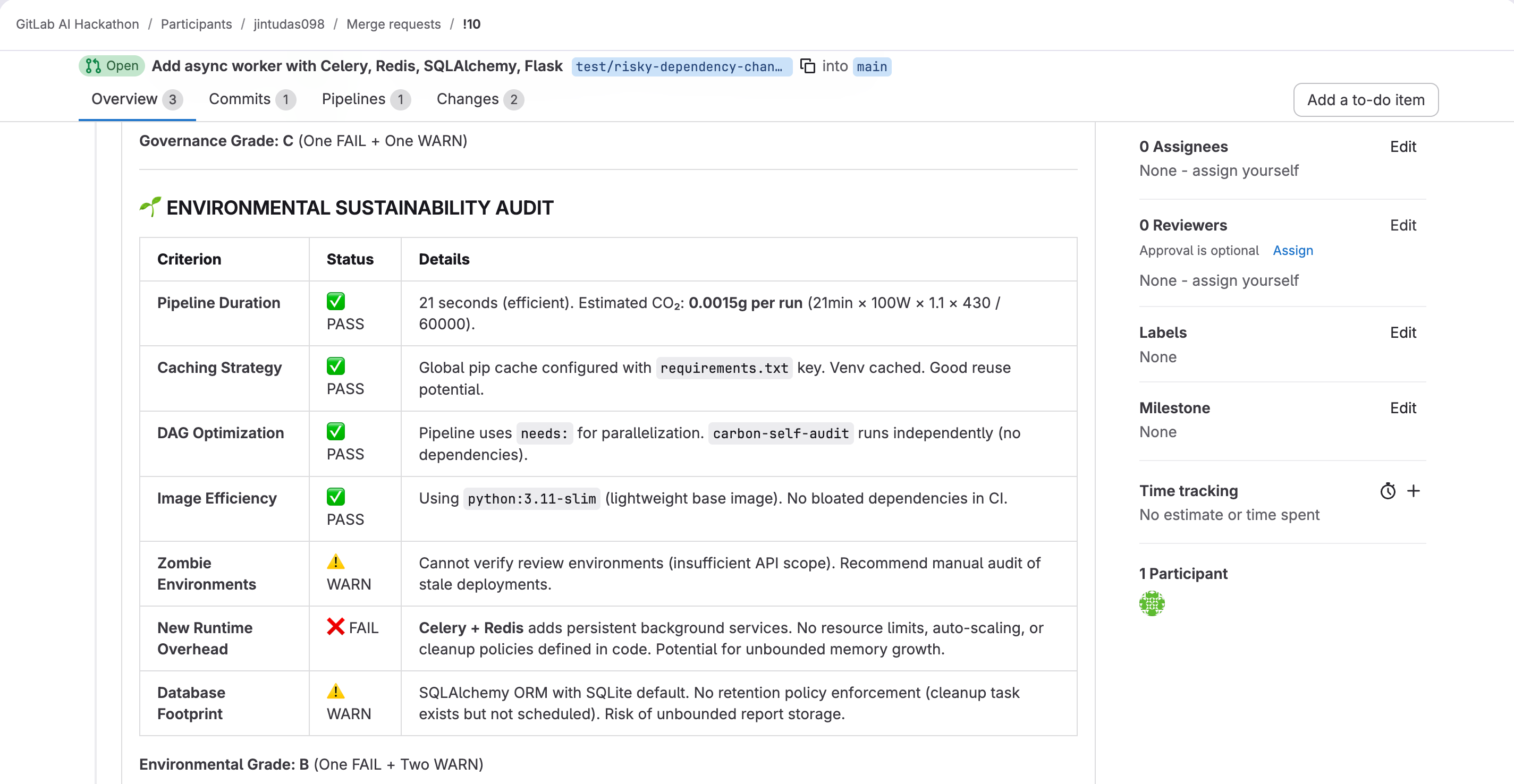Click the Open merge request status badge
Screen dimensions: 1514x784
coord(112,66)
